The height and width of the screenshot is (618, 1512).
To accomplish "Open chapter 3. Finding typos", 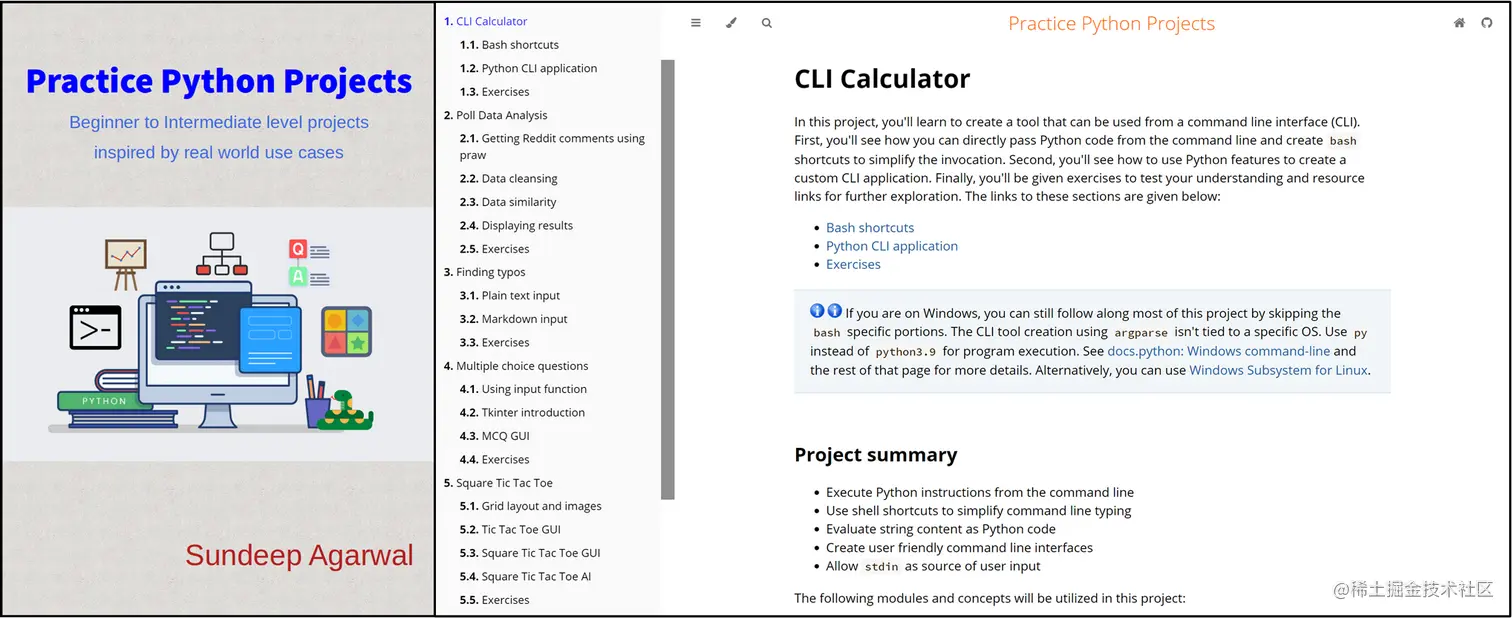I will (x=484, y=272).
